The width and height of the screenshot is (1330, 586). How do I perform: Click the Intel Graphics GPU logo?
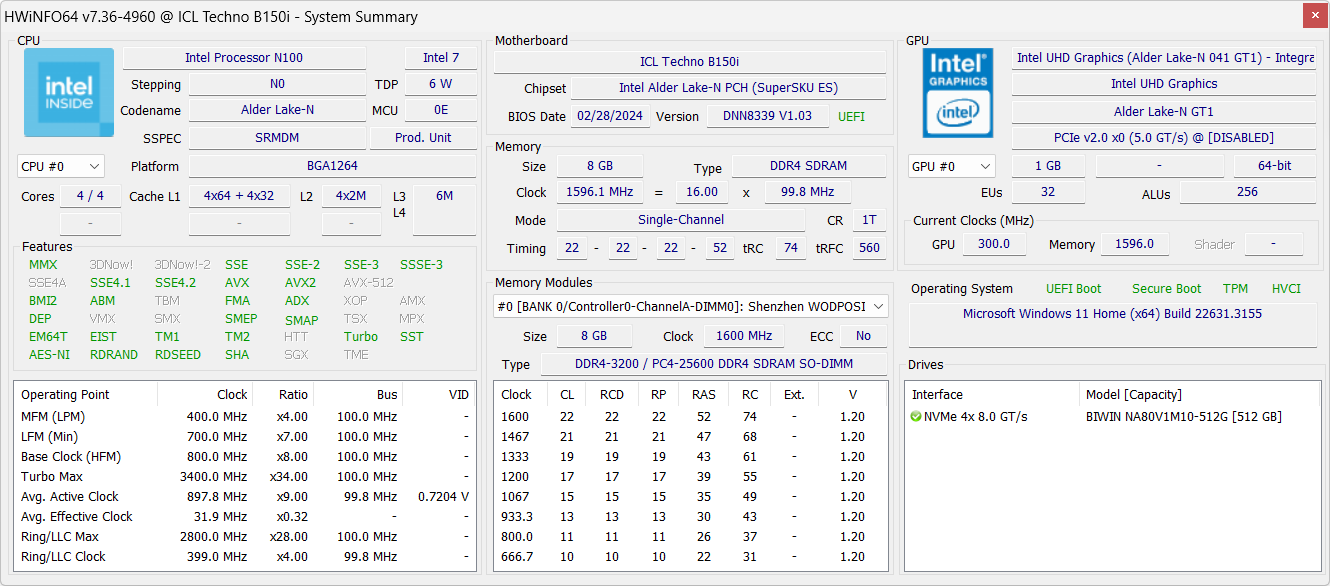(x=959, y=93)
